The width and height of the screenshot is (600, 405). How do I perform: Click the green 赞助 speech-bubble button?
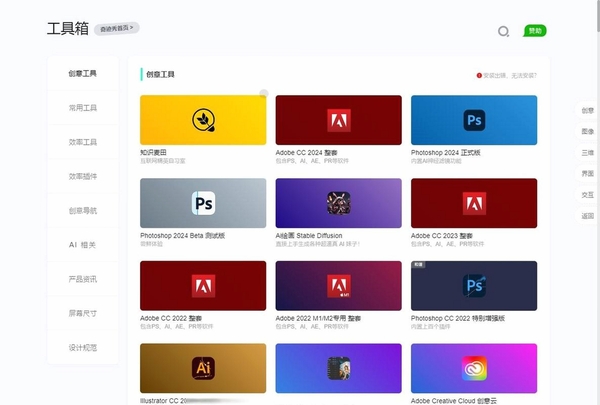(x=535, y=31)
